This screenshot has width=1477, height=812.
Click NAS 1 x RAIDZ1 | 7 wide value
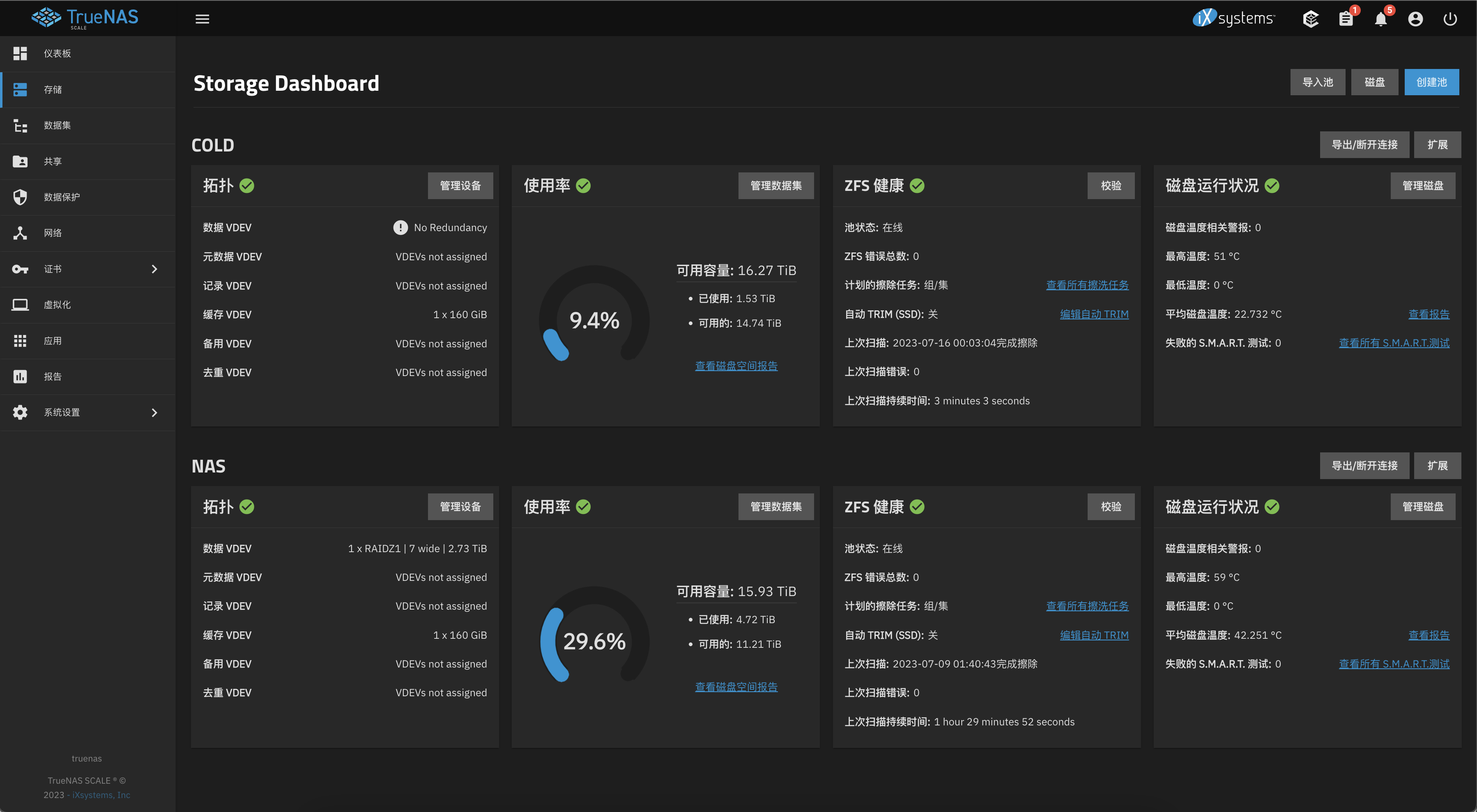417,548
